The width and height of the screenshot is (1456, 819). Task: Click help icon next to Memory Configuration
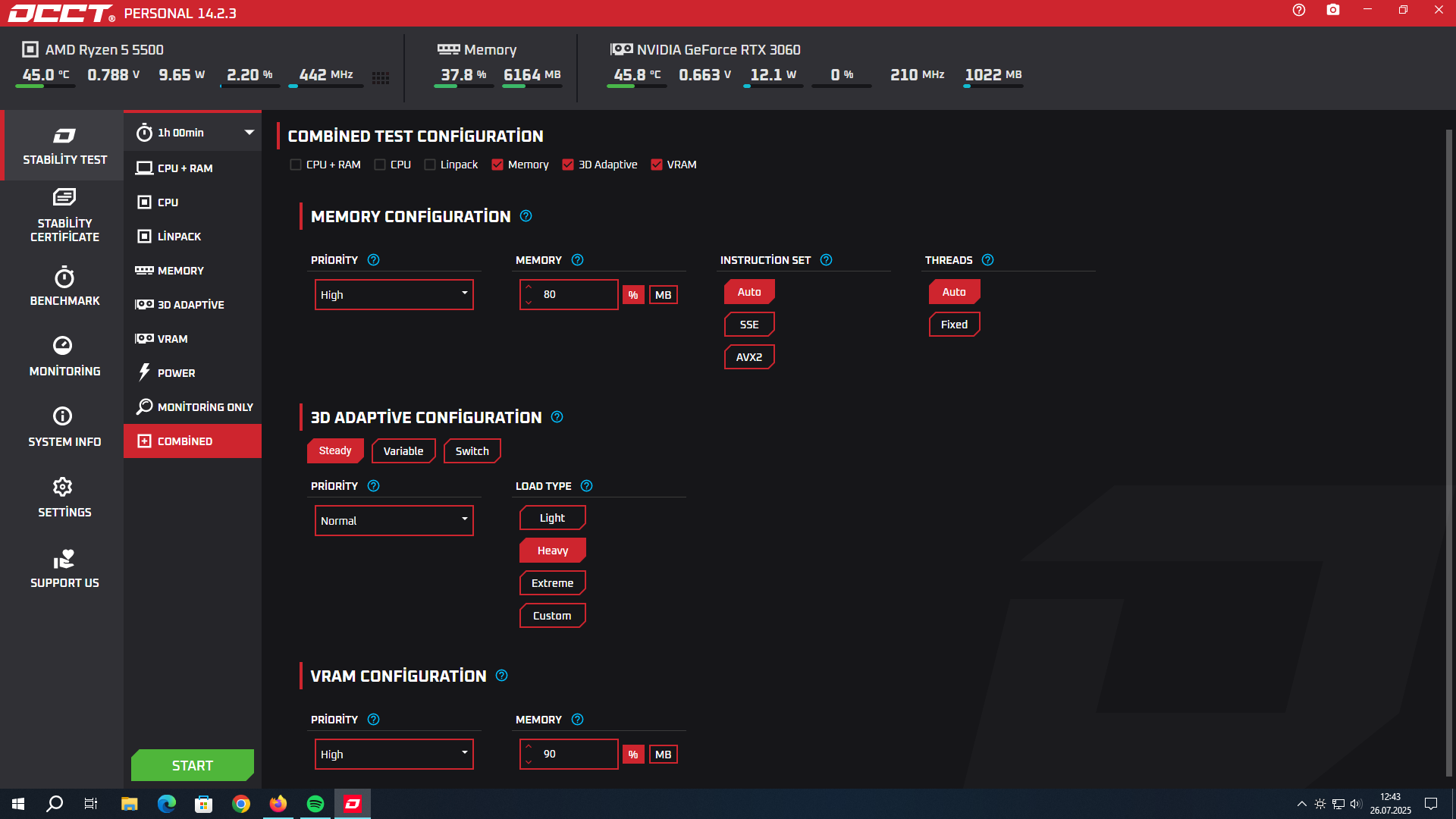tap(526, 216)
